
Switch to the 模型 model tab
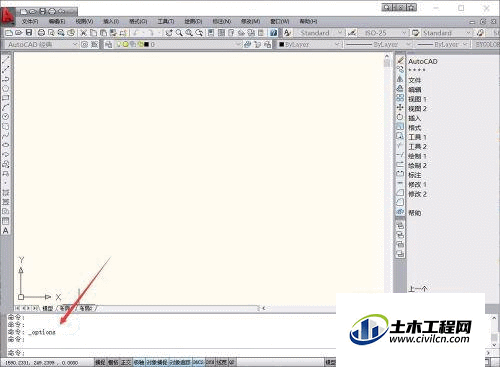(x=47, y=308)
